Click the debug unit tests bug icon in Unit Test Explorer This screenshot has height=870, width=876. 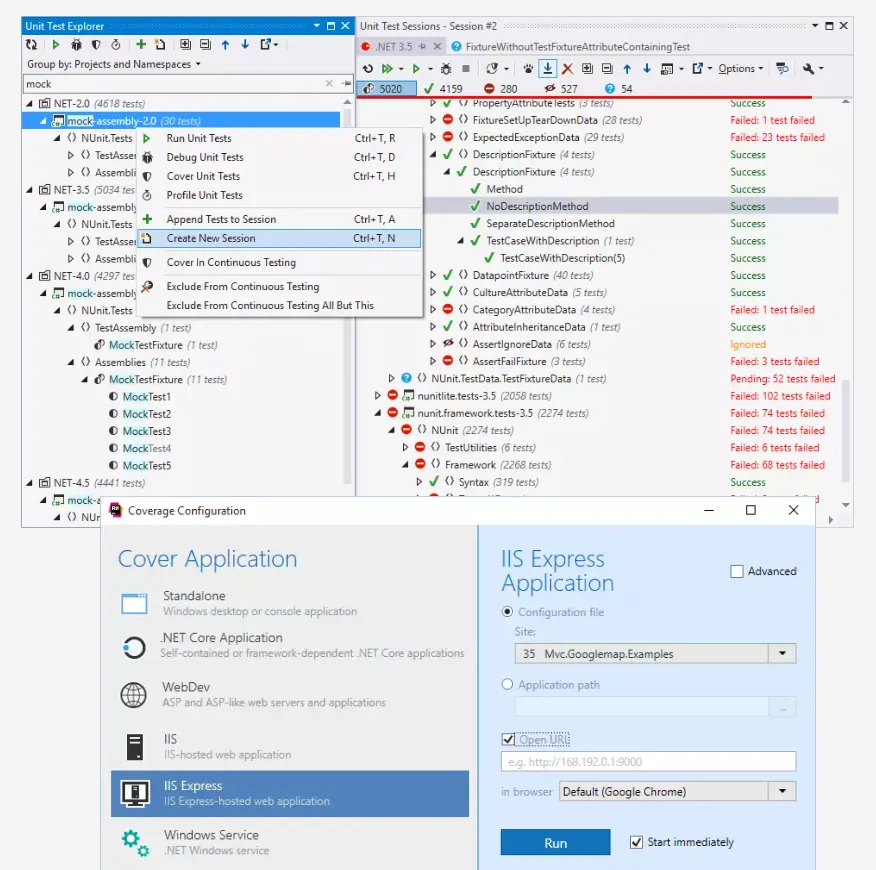pyautogui.click(x=76, y=45)
